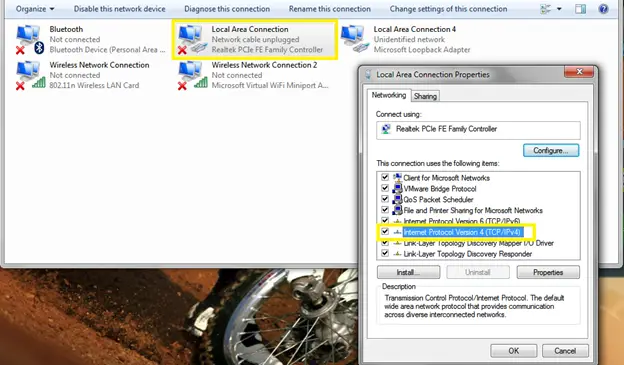Click the Configure... button

tap(551, 150)
